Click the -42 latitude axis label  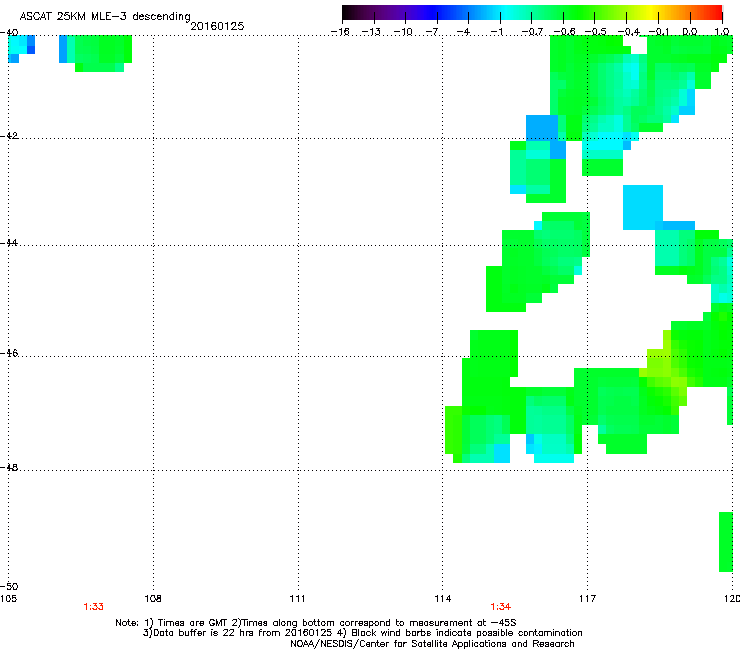pyautogui.click(x=9, y=135)
